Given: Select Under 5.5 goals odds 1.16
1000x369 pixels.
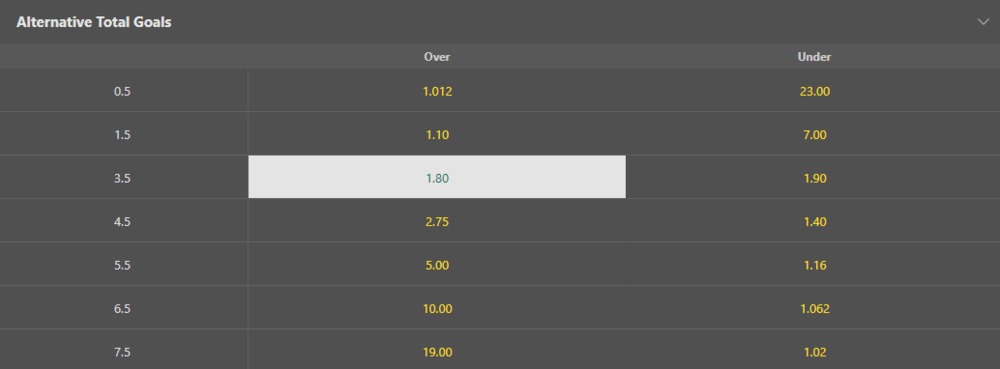Looking at the screenshot, I should coord(814,264).
